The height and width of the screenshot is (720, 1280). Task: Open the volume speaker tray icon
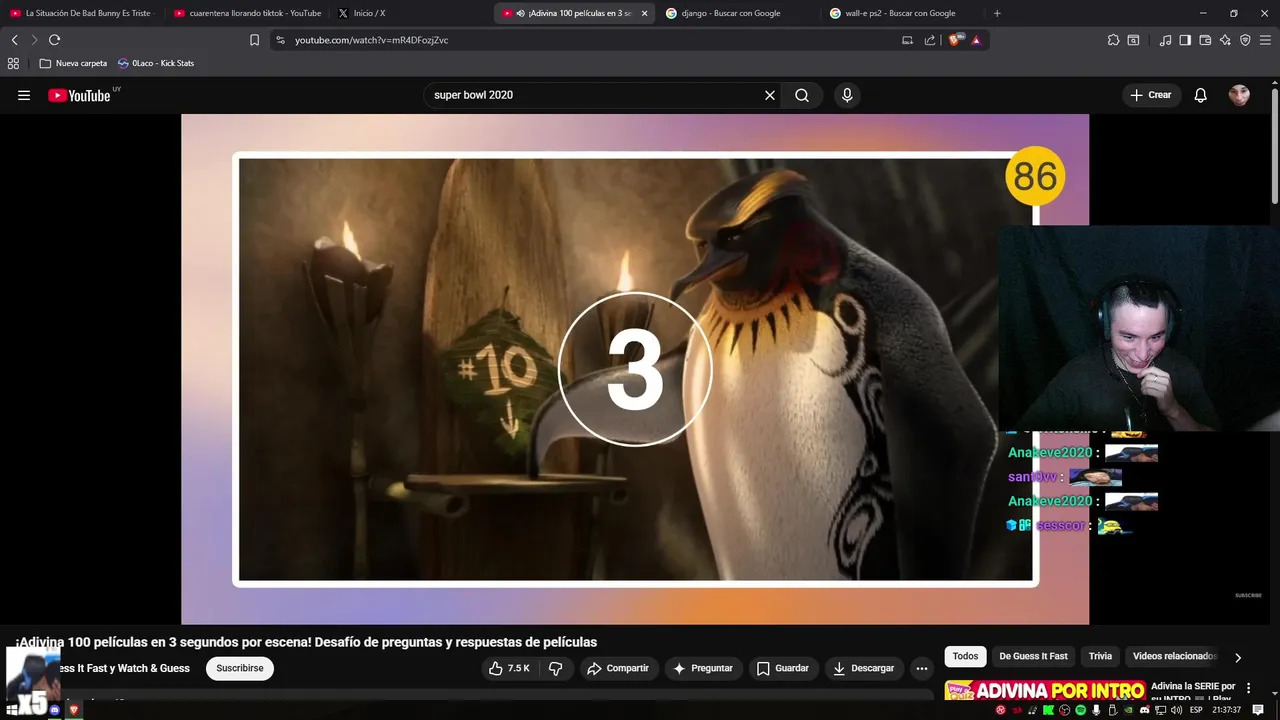[x=1176, y=710]
